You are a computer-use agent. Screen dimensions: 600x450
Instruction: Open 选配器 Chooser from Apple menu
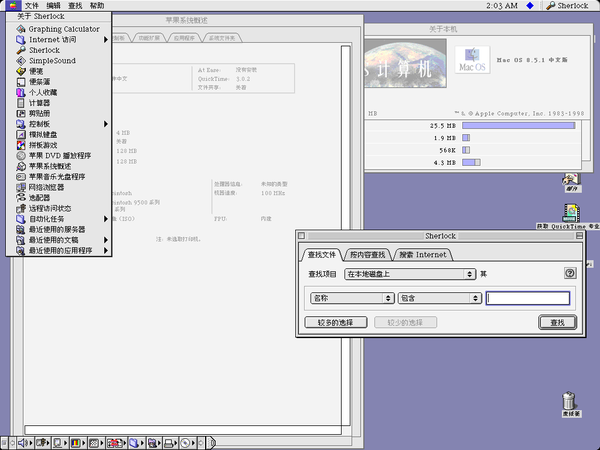[59, 198]
